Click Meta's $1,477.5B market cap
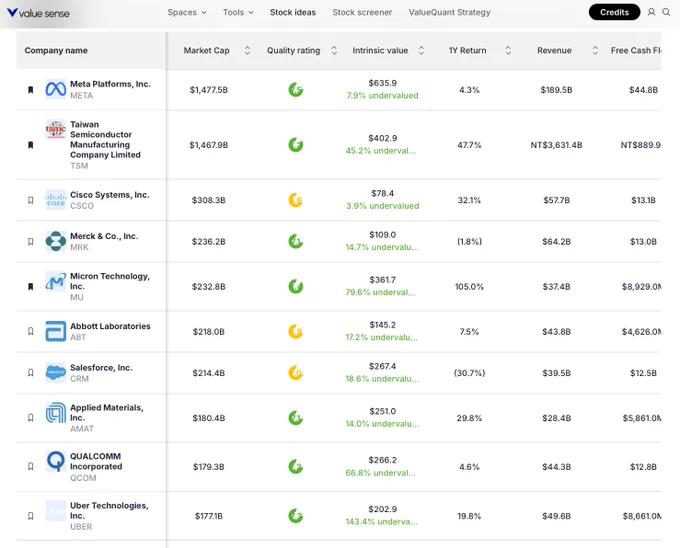 209,90
